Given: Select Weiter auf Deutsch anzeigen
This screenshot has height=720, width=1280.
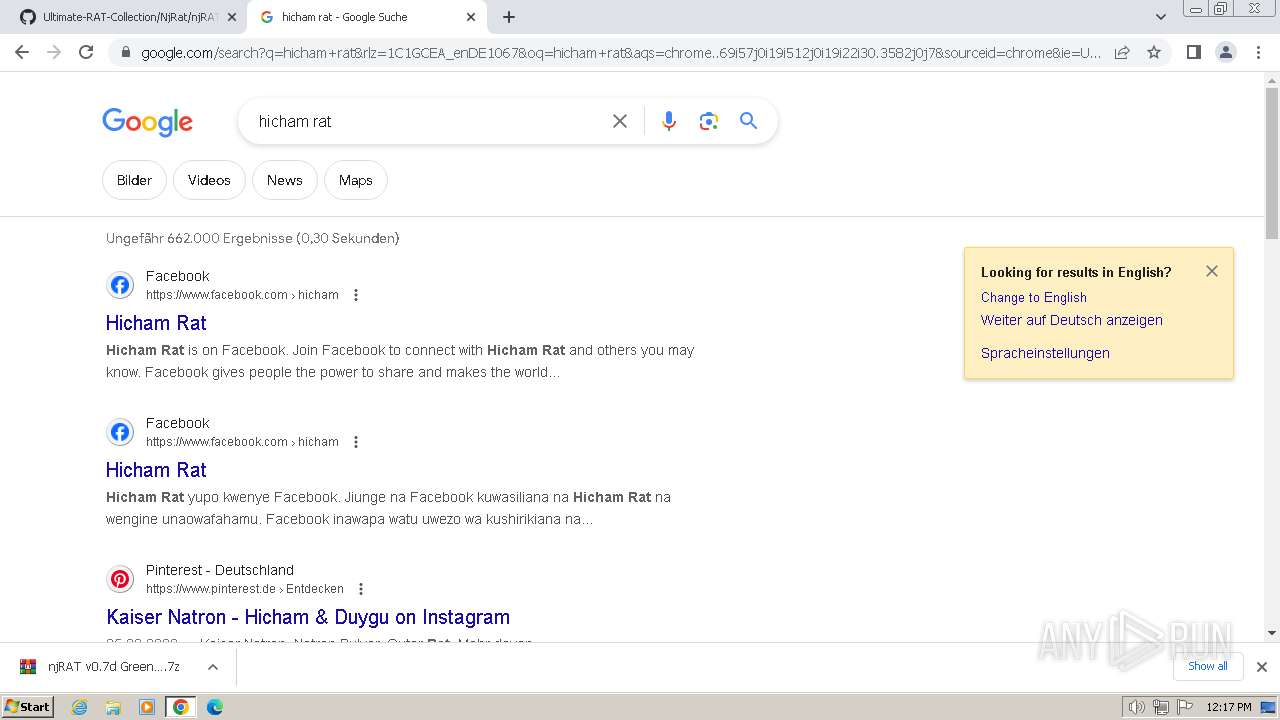Looking at the screenshot, I should [1072, 320].
